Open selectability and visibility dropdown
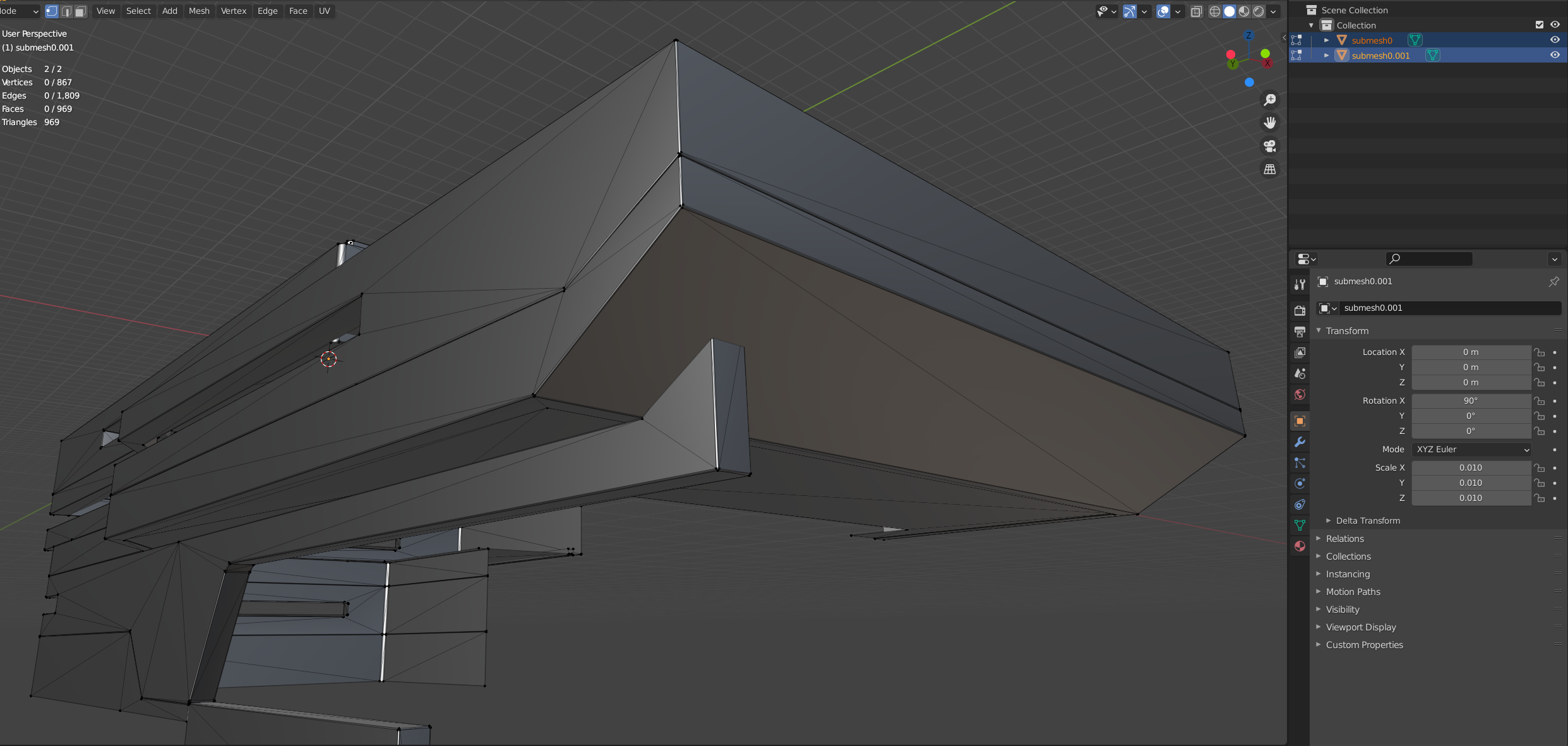Screen dimensions: 1568x746 click(x=1106, y=11)
